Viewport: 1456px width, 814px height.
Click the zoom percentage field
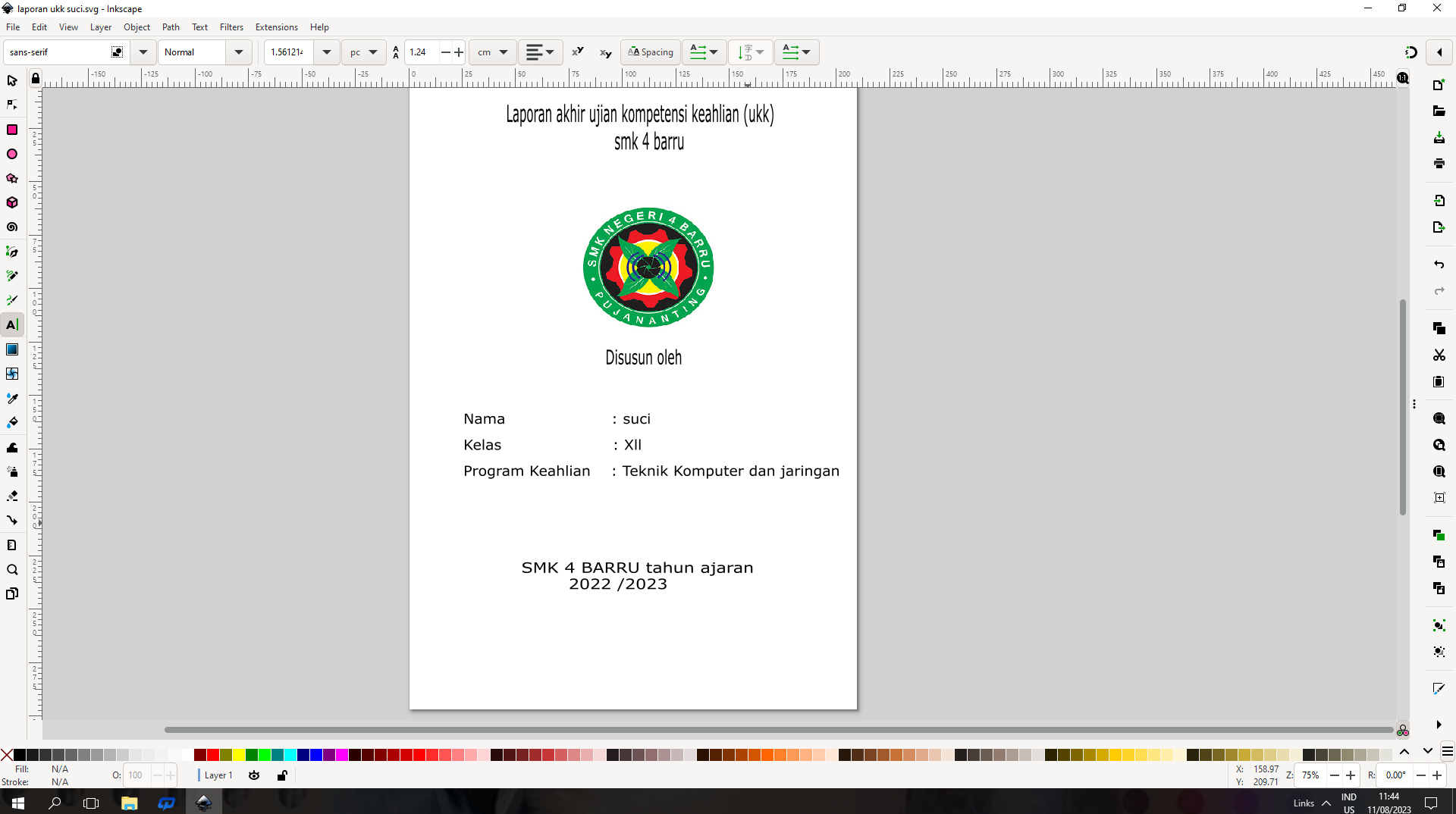tap(1310, 775)
